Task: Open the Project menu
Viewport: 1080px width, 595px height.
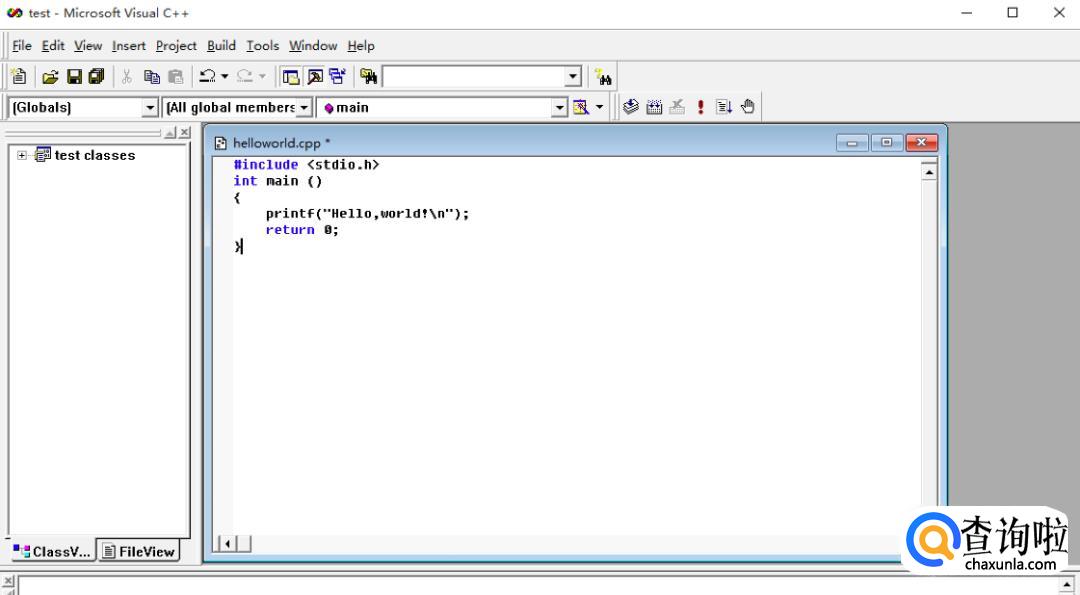Action: click(176, 45)
